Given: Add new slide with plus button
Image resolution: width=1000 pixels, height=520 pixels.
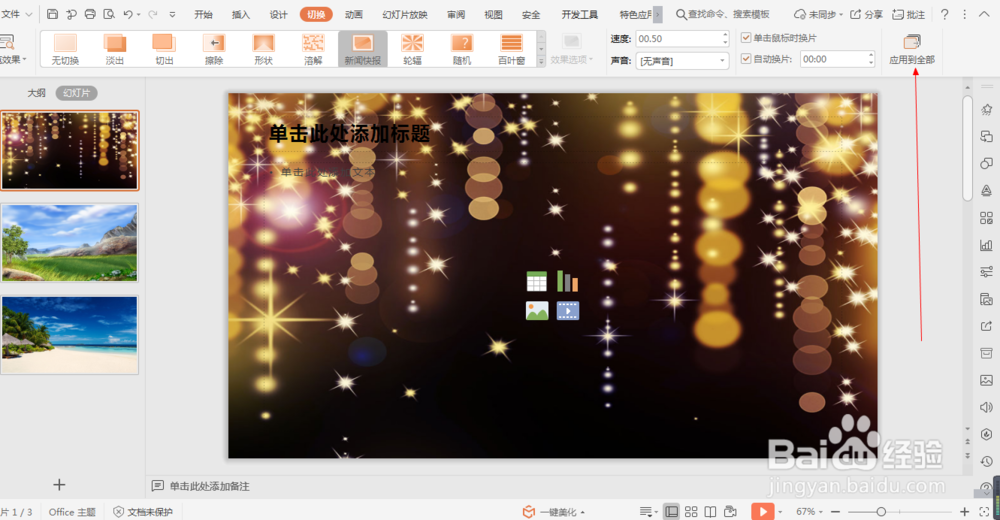Looking at the screenshot, I should [x=59, y=485].
